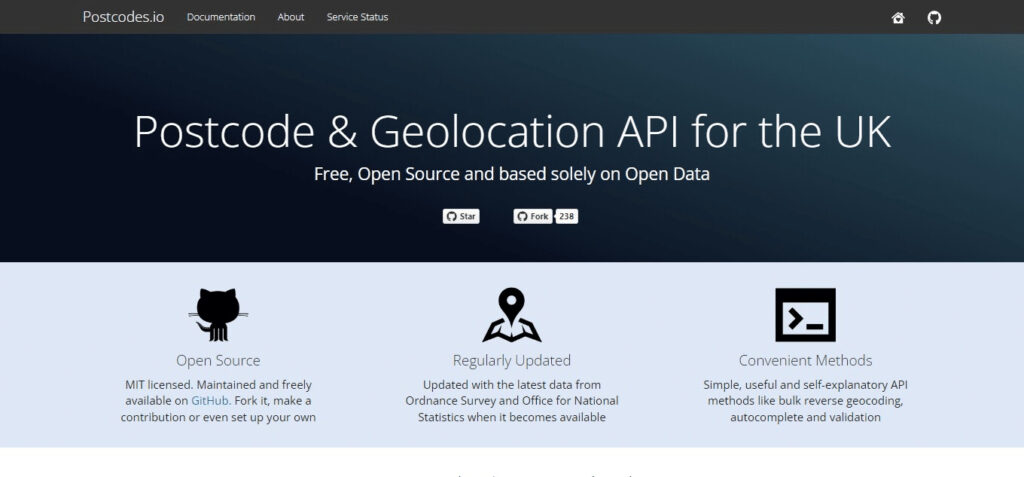Click the Free, Open Source subtitle text
Viewport: 1024px width, 477px height.
click(511, 174)
